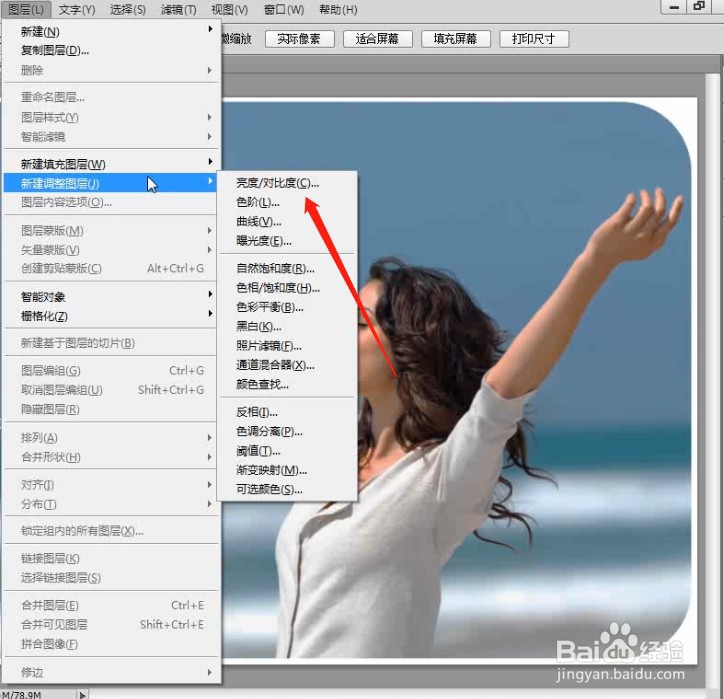
Task: Choose 自然饱和度(R)... adjustment layer
Action: (287, 268)
